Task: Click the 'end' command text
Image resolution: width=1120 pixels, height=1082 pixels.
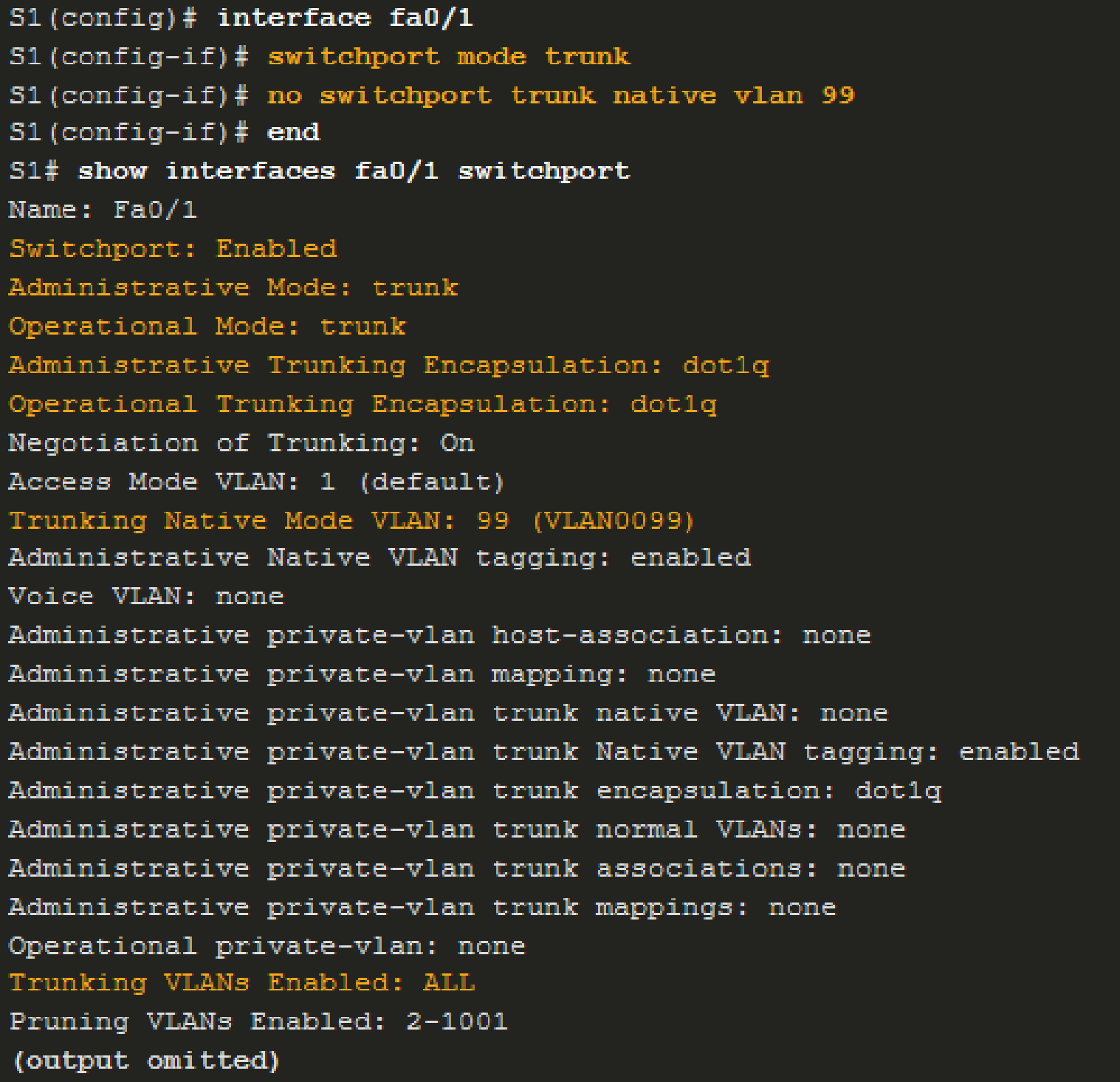Action: point(292,133)
